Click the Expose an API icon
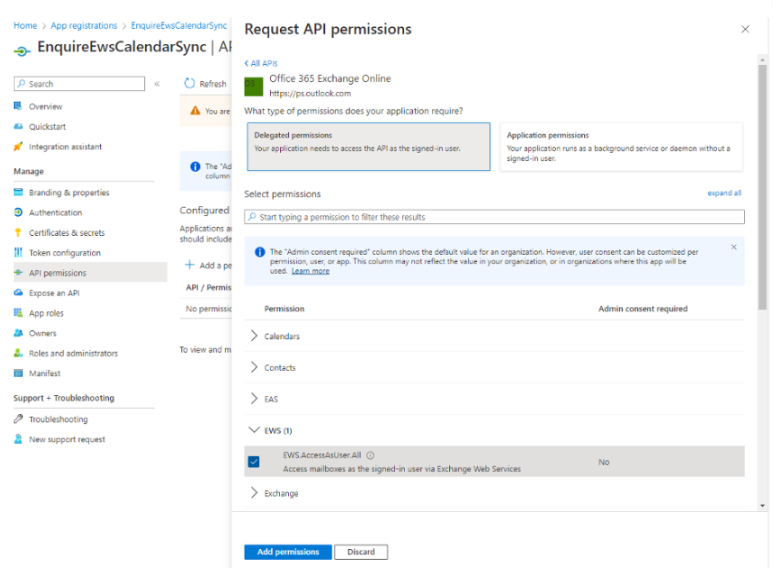773x583 pixels. pos(18,293)
